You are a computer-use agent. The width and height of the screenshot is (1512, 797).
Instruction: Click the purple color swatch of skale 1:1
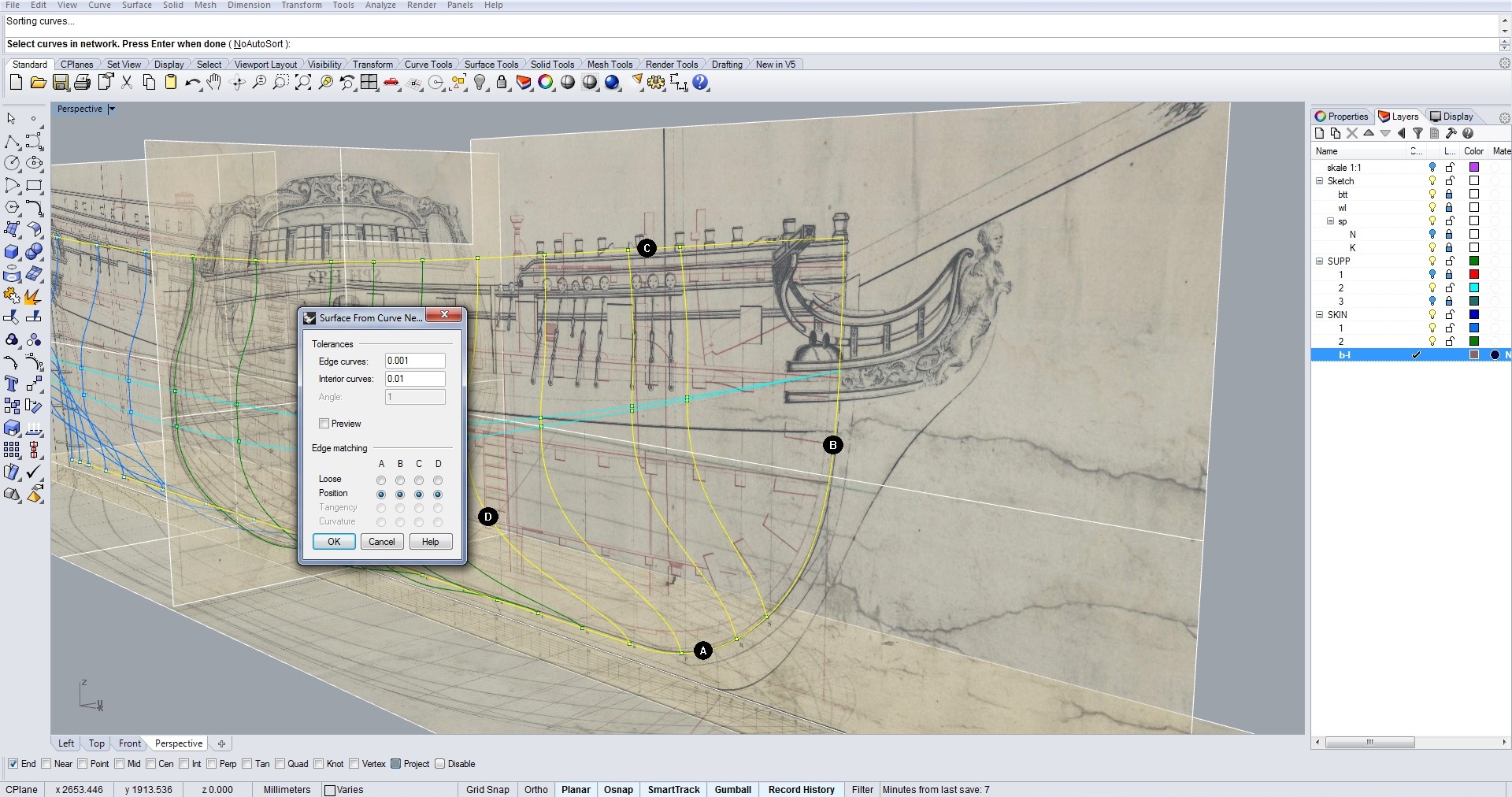point(1474,168)
